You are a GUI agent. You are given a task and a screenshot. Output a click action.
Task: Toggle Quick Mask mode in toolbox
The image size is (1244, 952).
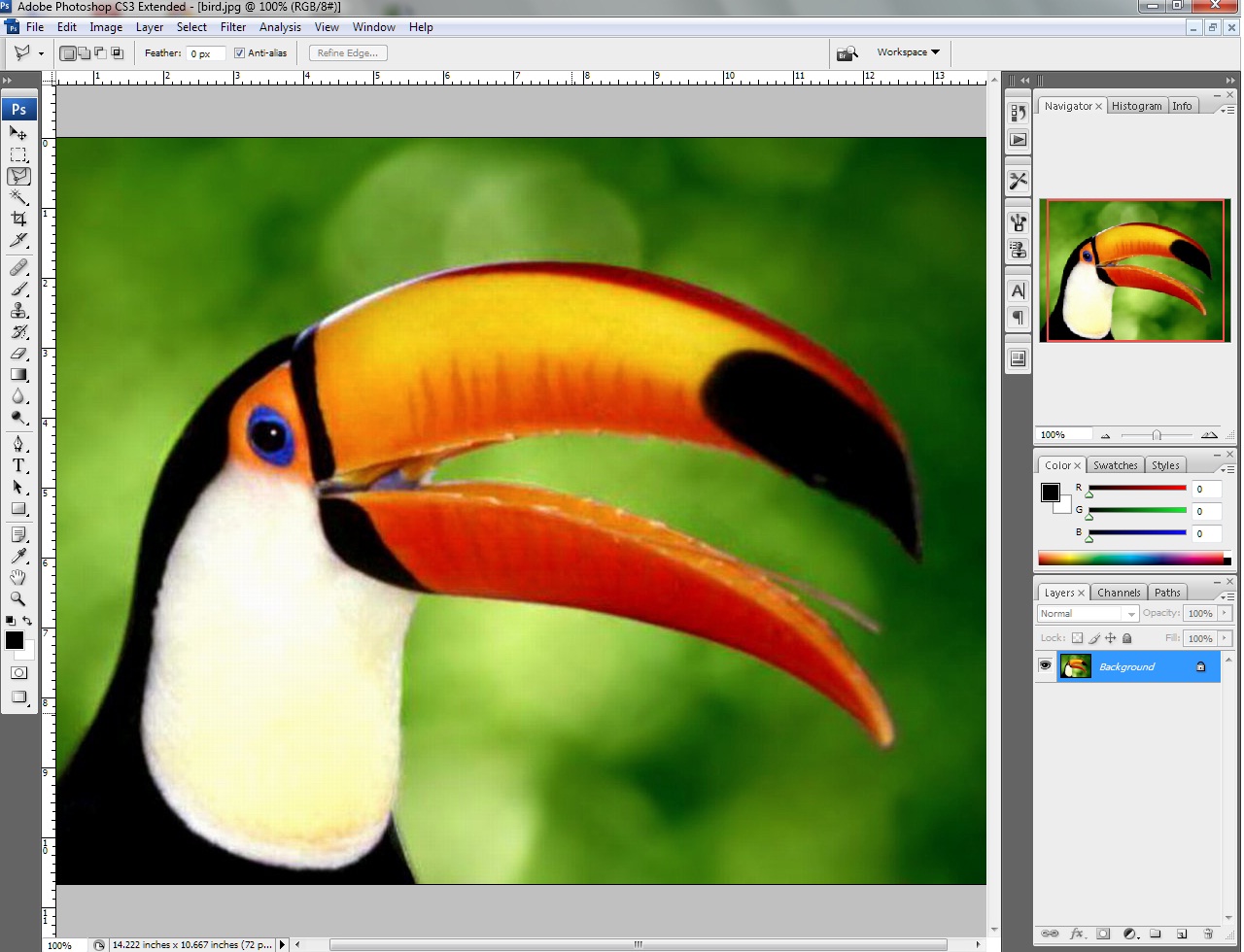(x=18, y=672)
